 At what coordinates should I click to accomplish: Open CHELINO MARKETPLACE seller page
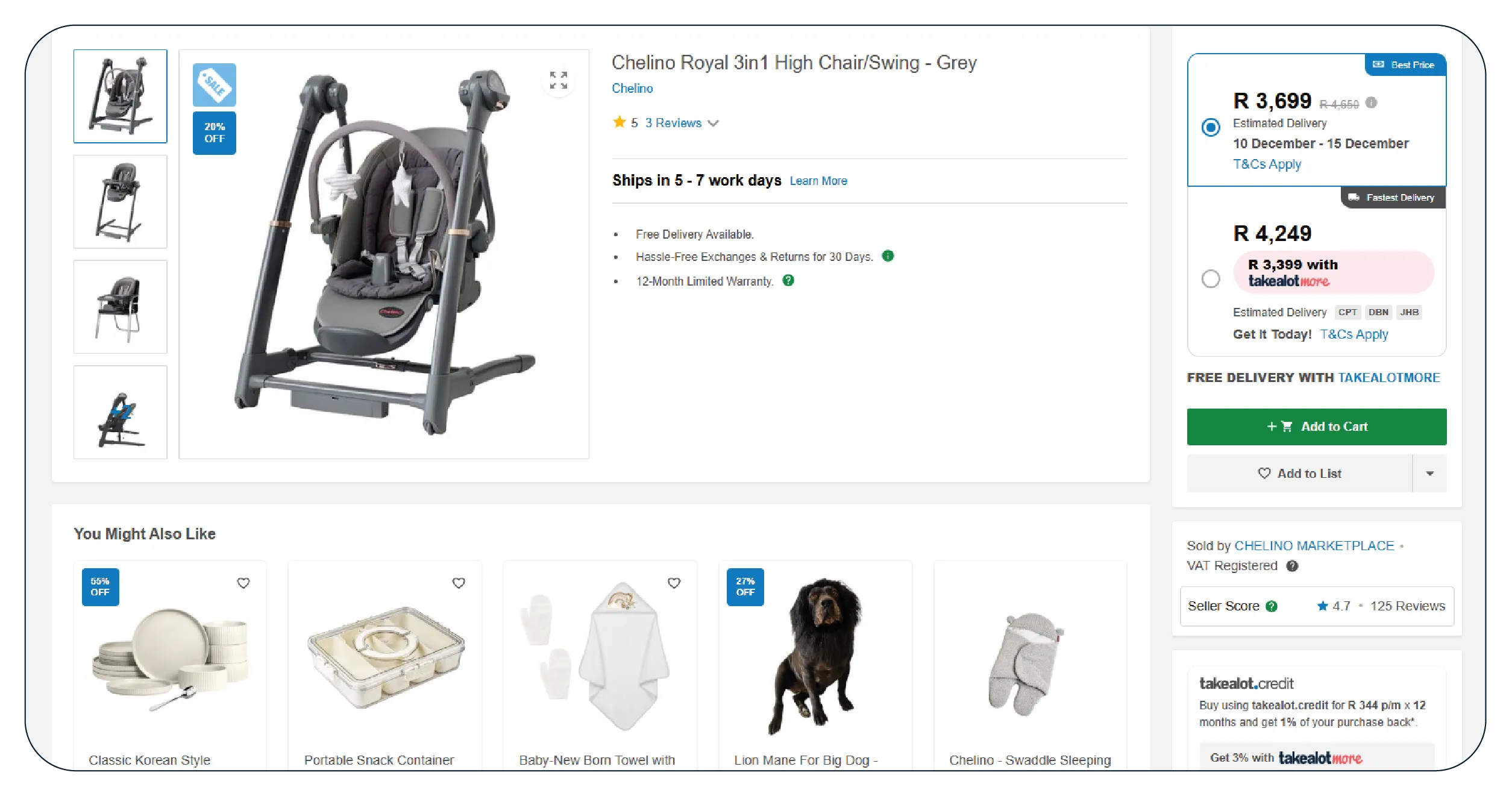pos(1314,546)
